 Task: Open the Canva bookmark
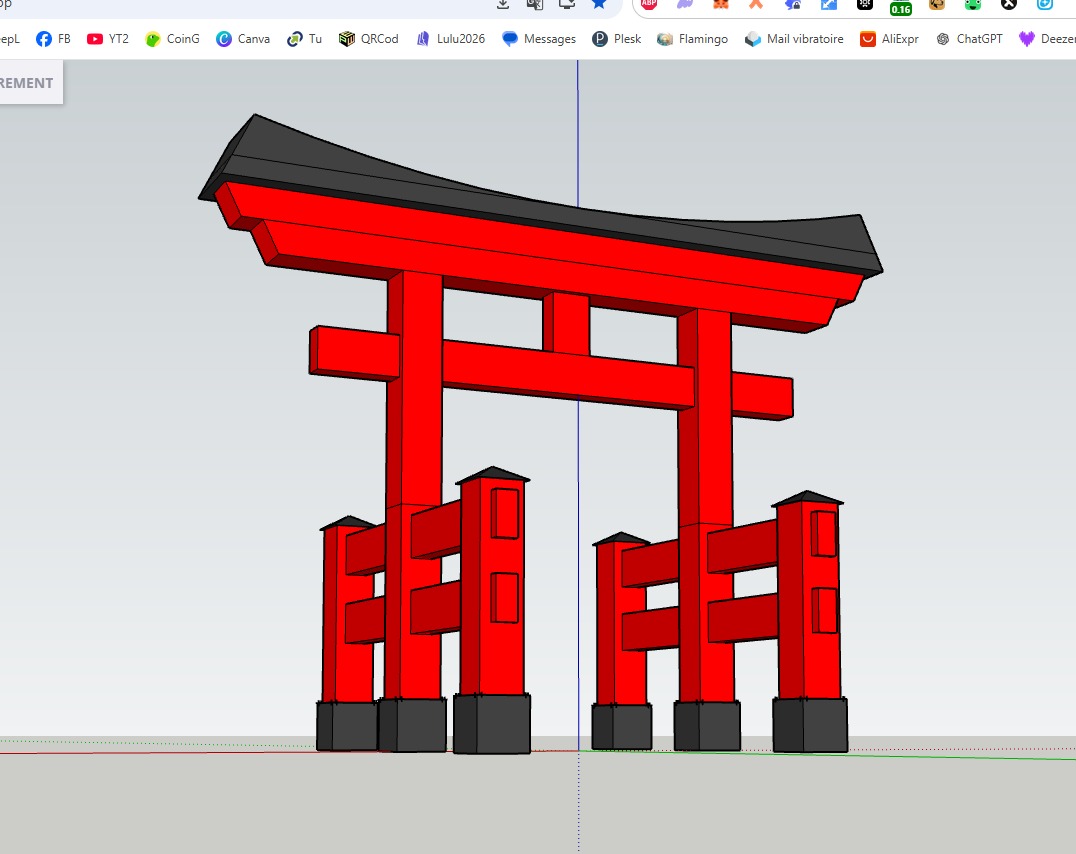click(243, 39)
